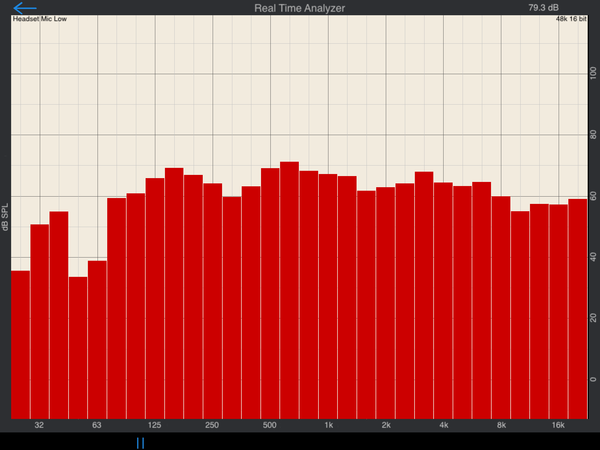Viewport: 600px width, 450px height.
Task: Pause the analyzer with the pause icon
Action: (140, 443)
